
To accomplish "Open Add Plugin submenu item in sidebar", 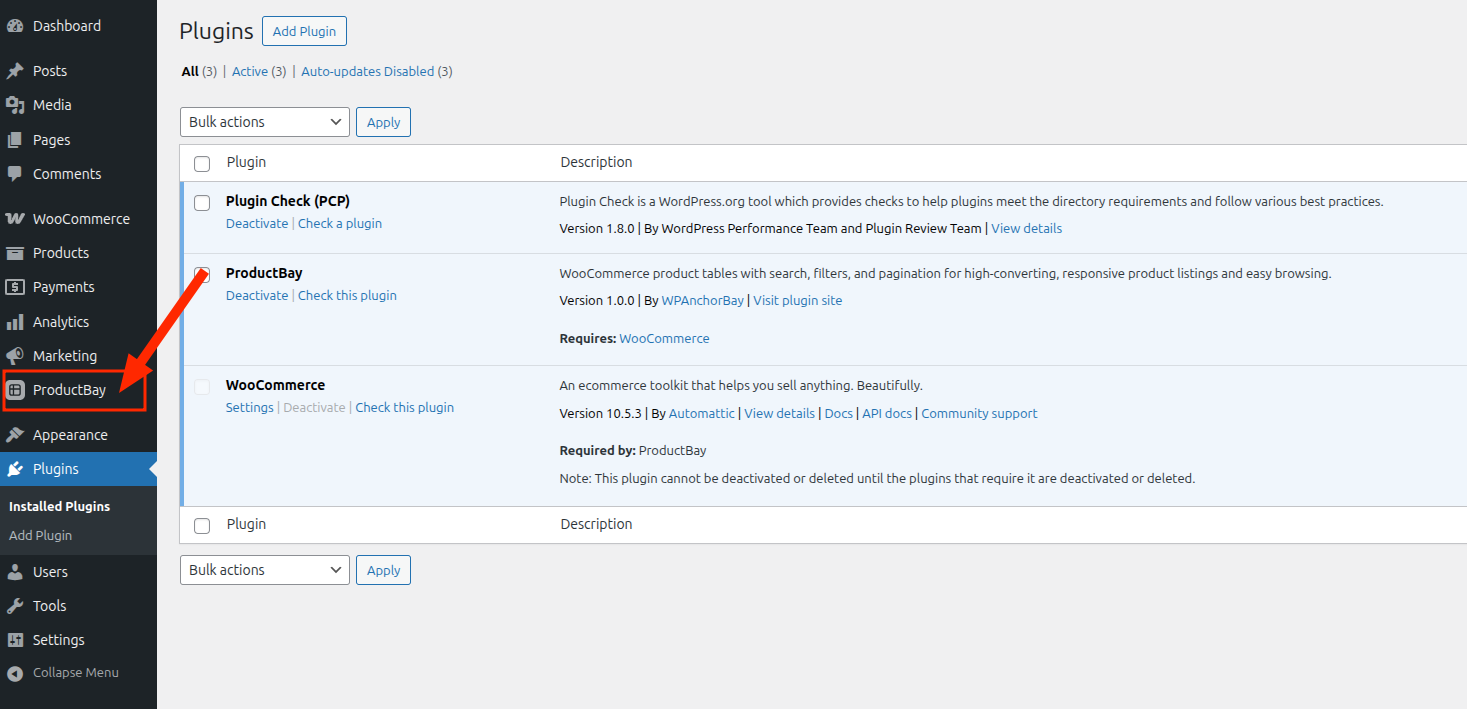I will click(x=40, y=536).
